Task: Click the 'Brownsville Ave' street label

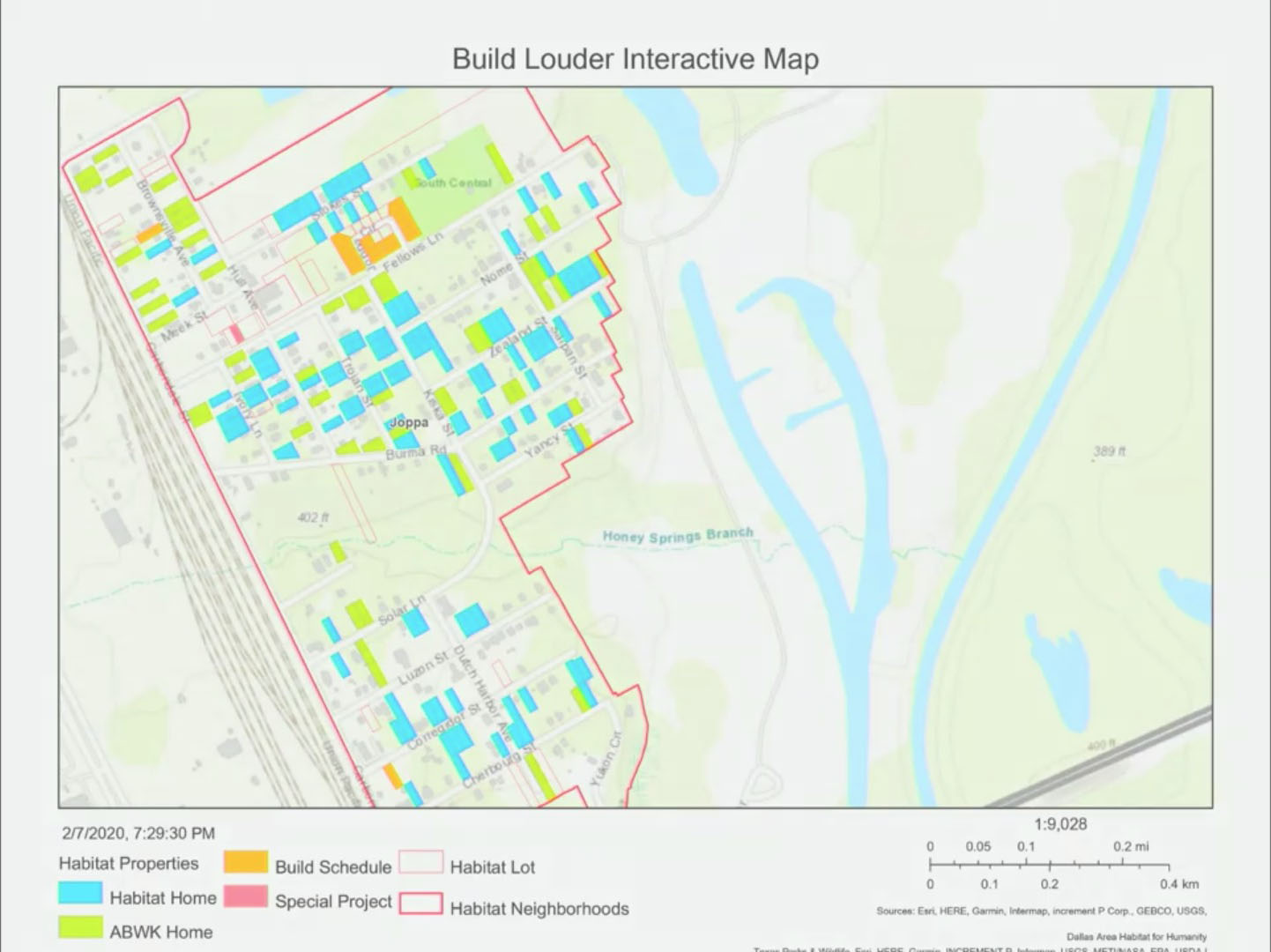Action: click(x=162, y=224)
